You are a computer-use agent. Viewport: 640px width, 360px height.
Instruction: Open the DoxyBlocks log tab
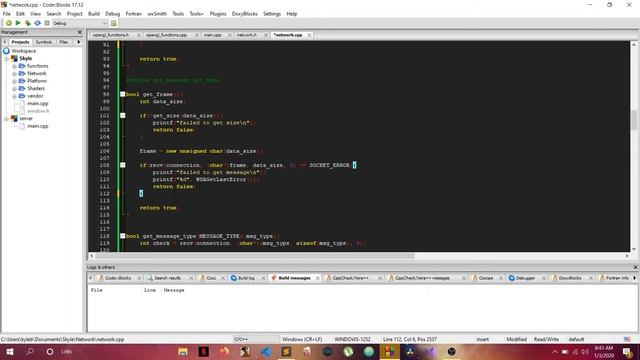point(570,278)
